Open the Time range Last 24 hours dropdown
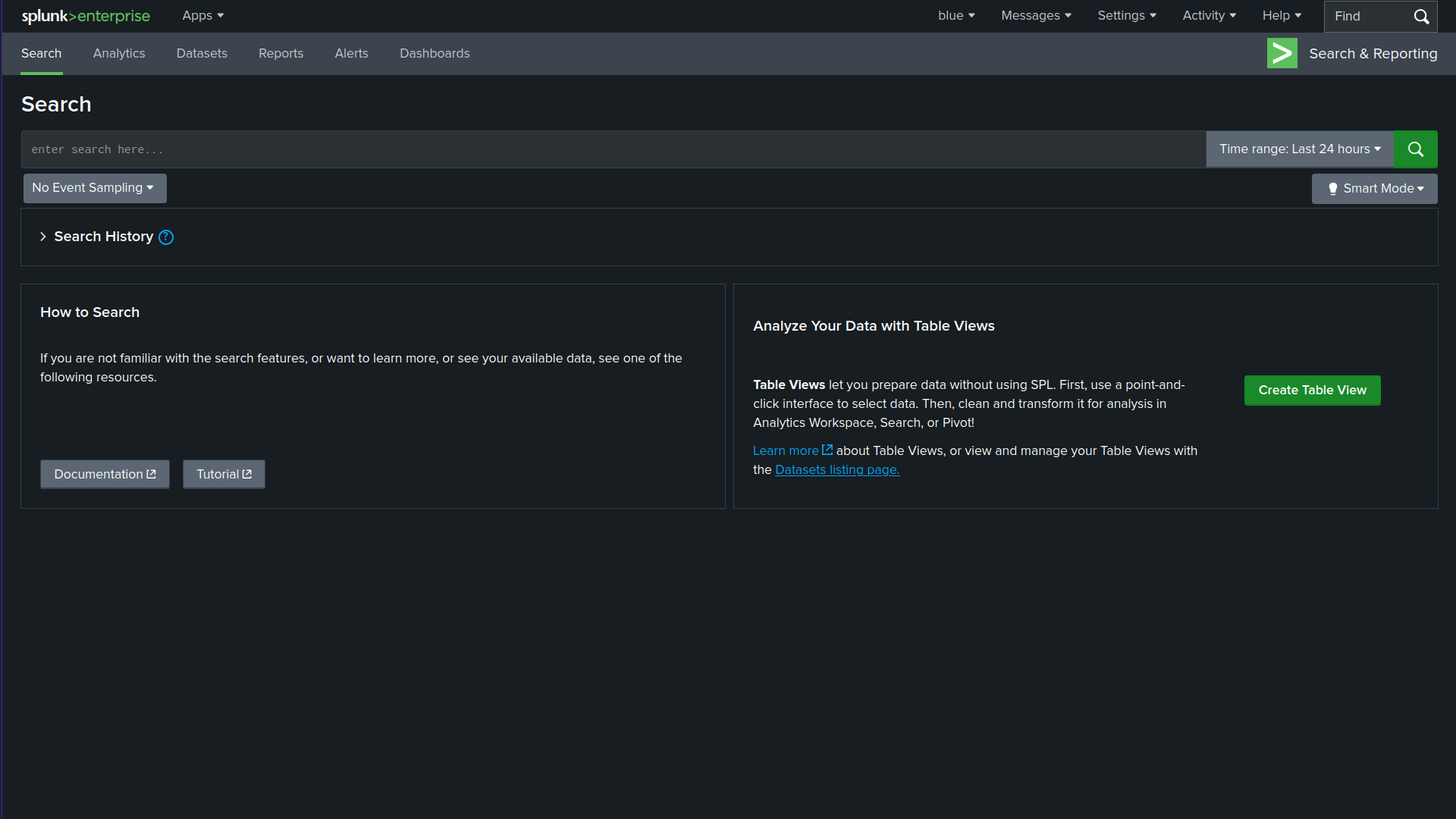 pyautogui.click(x=1299, y=149)
